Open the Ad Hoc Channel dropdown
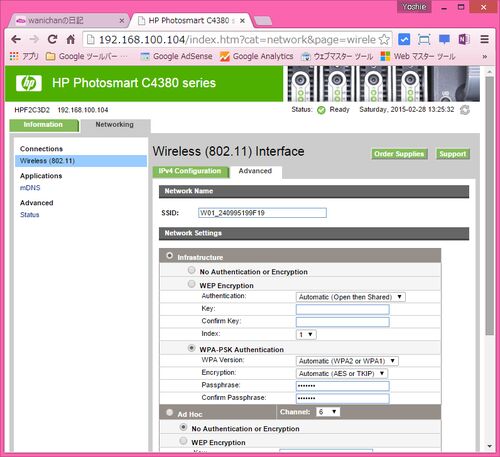The image size is (500, 457). click(x=328, y=412)
